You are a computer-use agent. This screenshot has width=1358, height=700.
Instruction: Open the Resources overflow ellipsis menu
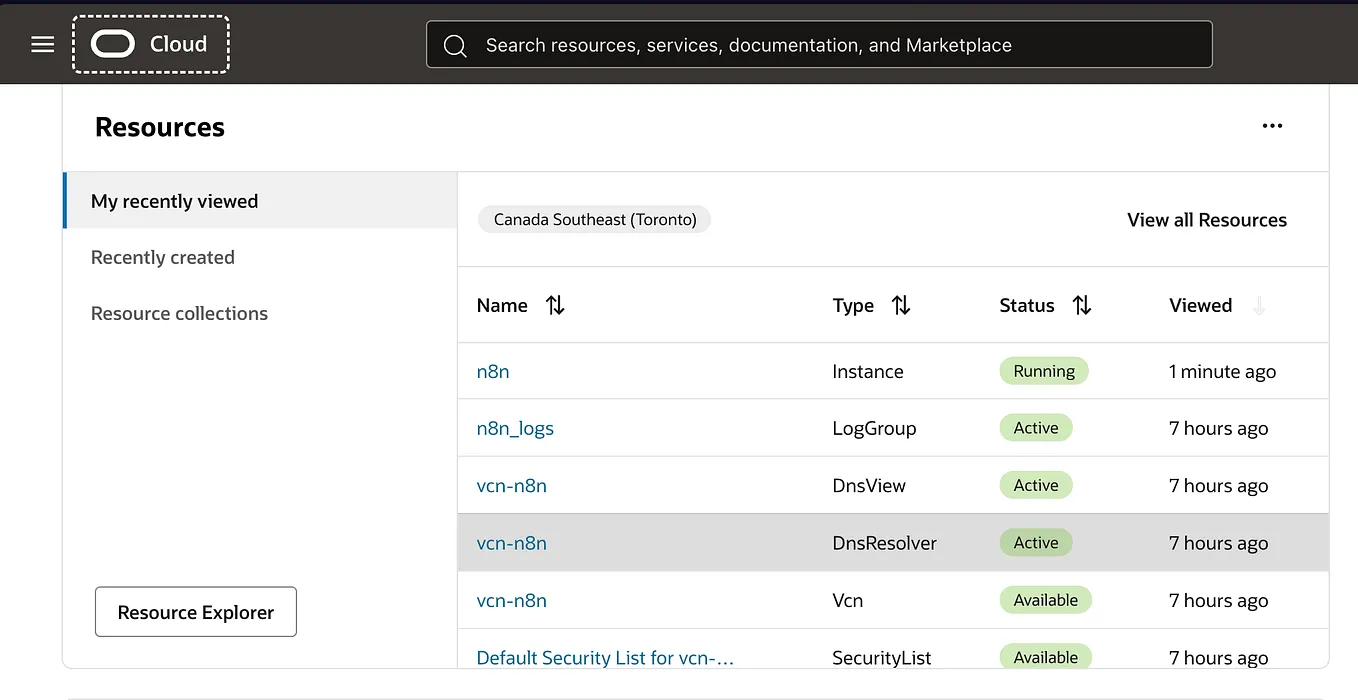[x=1272, y=125]
